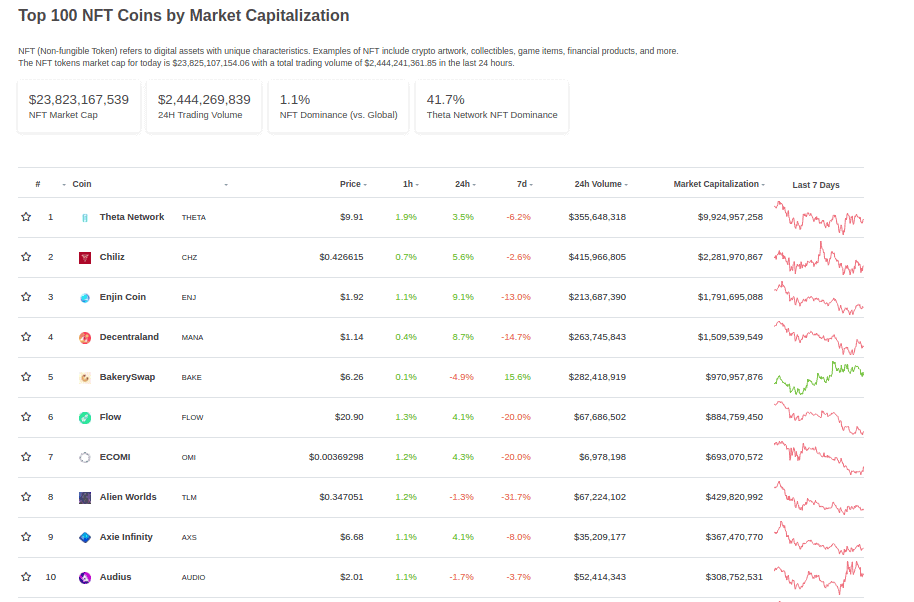This screenshot has height=602, width=914.
Task: Mark Axie Infinity as favorite
Action: (x=26, y=537)
